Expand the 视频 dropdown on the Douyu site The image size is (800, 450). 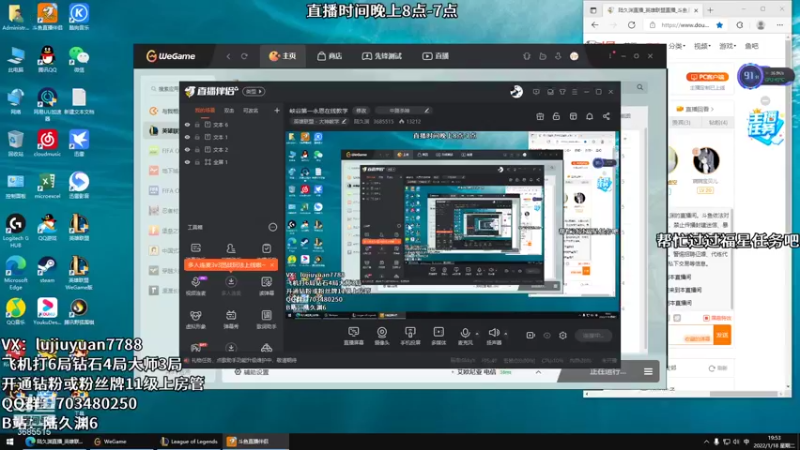point(702,46)
